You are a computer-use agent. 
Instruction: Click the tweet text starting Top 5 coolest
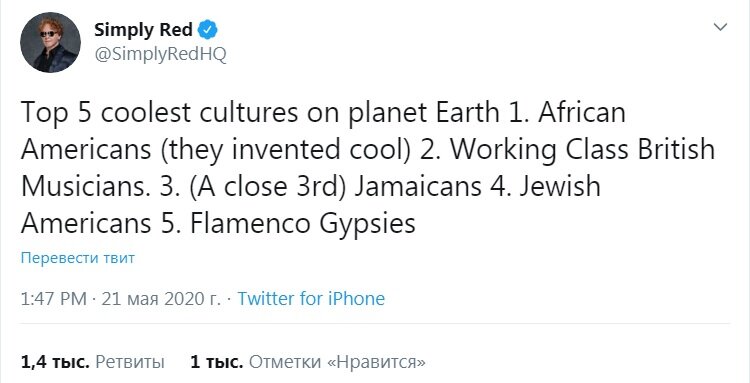(x=368, y=168)
